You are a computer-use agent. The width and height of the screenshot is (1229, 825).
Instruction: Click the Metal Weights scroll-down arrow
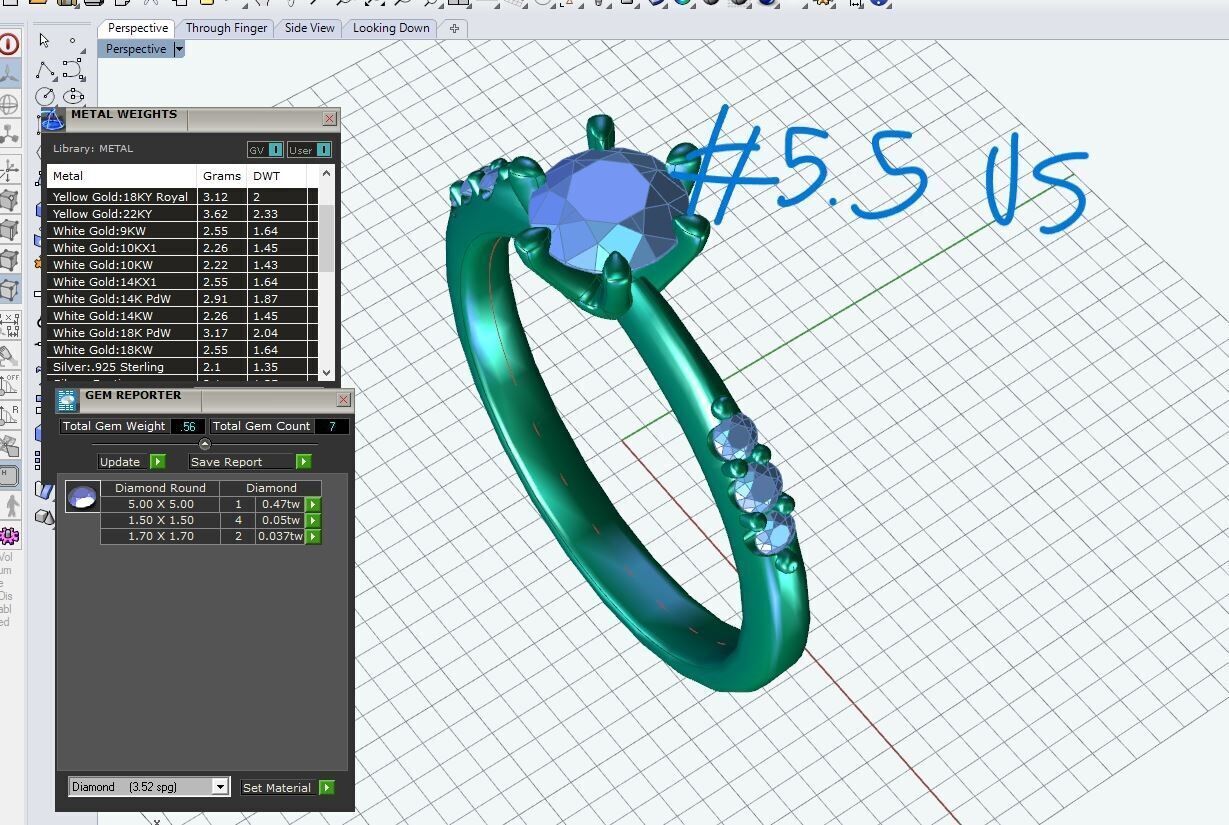point(326,371)
